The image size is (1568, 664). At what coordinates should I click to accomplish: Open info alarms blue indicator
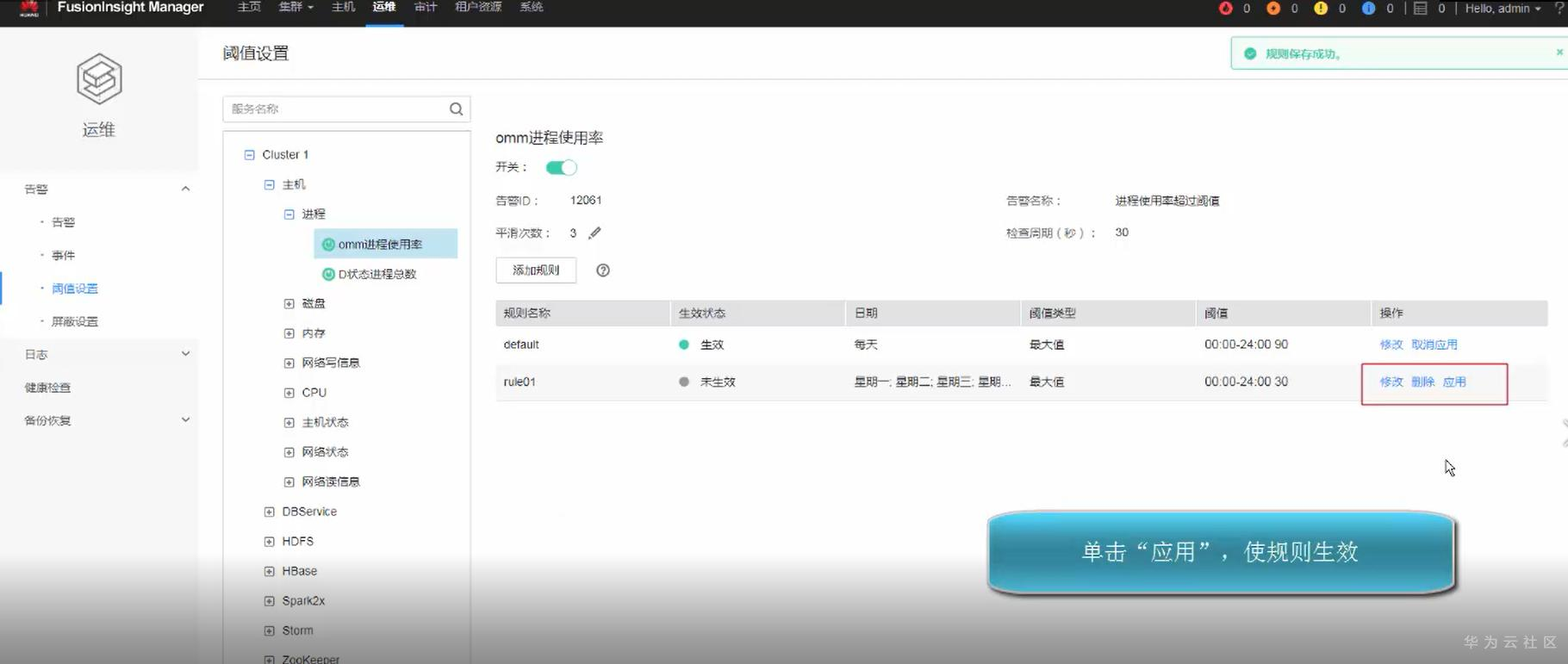coord(1368,9)
